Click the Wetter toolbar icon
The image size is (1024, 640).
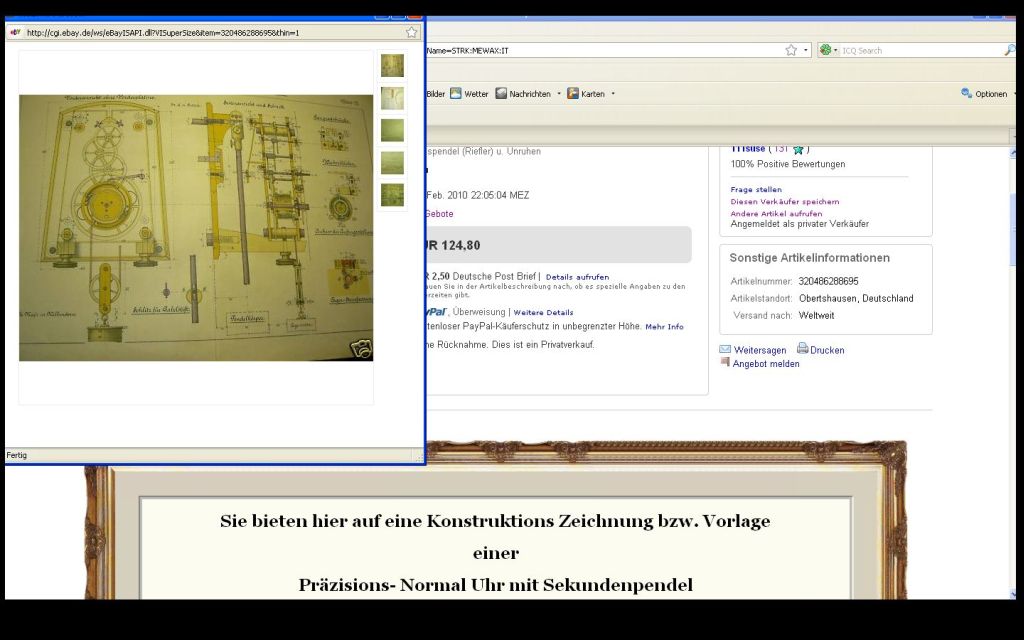[456, 93]
